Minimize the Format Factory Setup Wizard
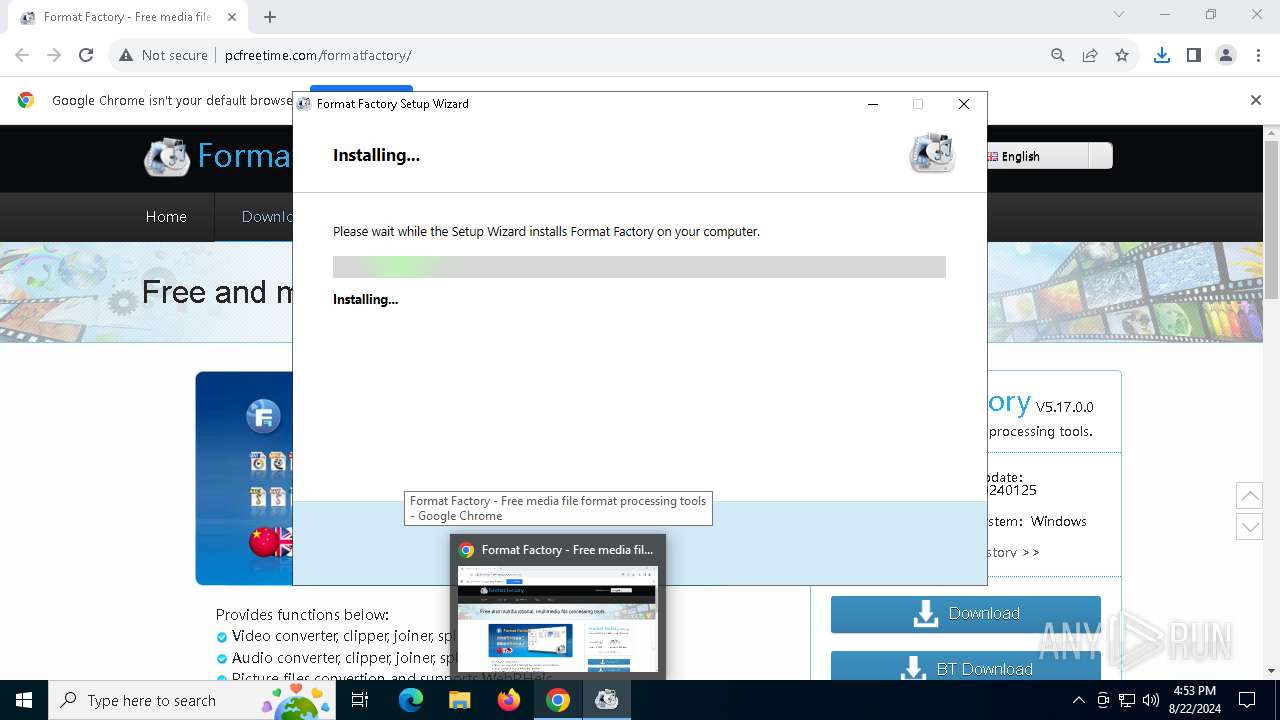1280x720 pixels. 873,104
